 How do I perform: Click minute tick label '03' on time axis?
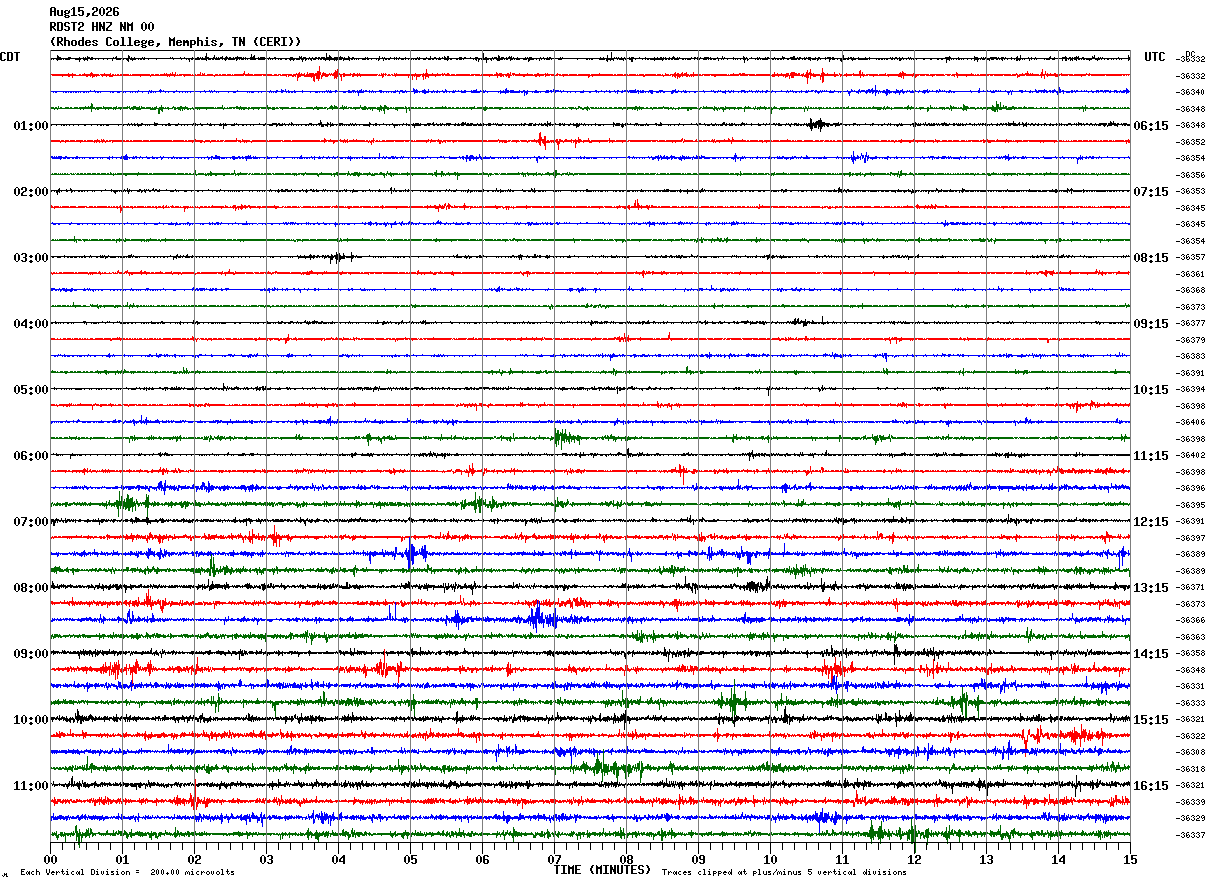pyautogui.click(x=266, y=859)
